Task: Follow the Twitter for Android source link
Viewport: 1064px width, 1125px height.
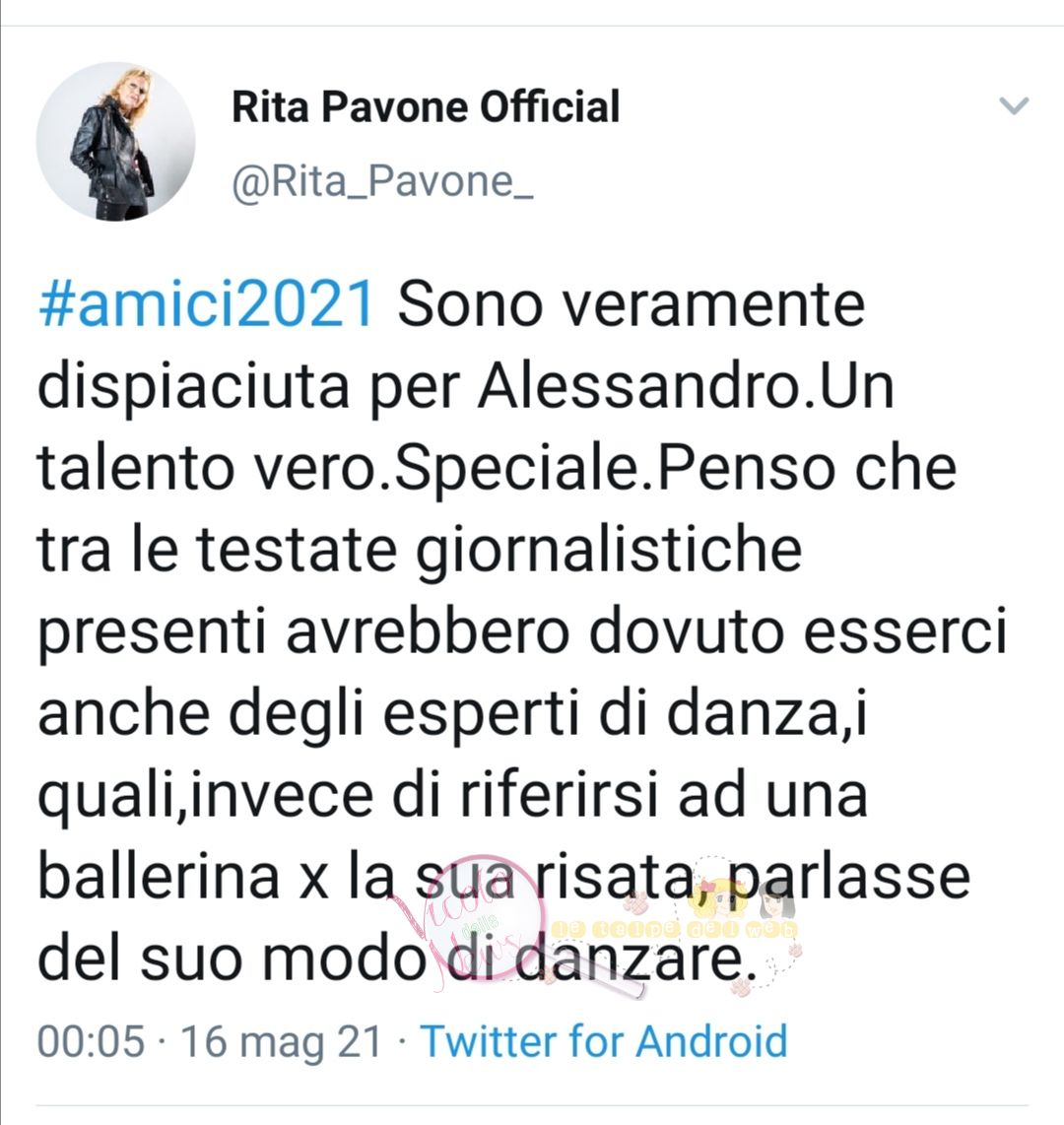Action: tap(604, 1041)
